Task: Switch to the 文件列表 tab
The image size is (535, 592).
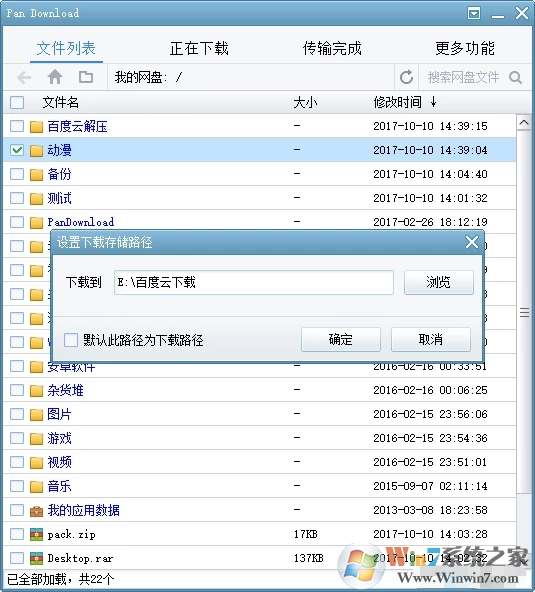Action: click(x=66, y=48)
